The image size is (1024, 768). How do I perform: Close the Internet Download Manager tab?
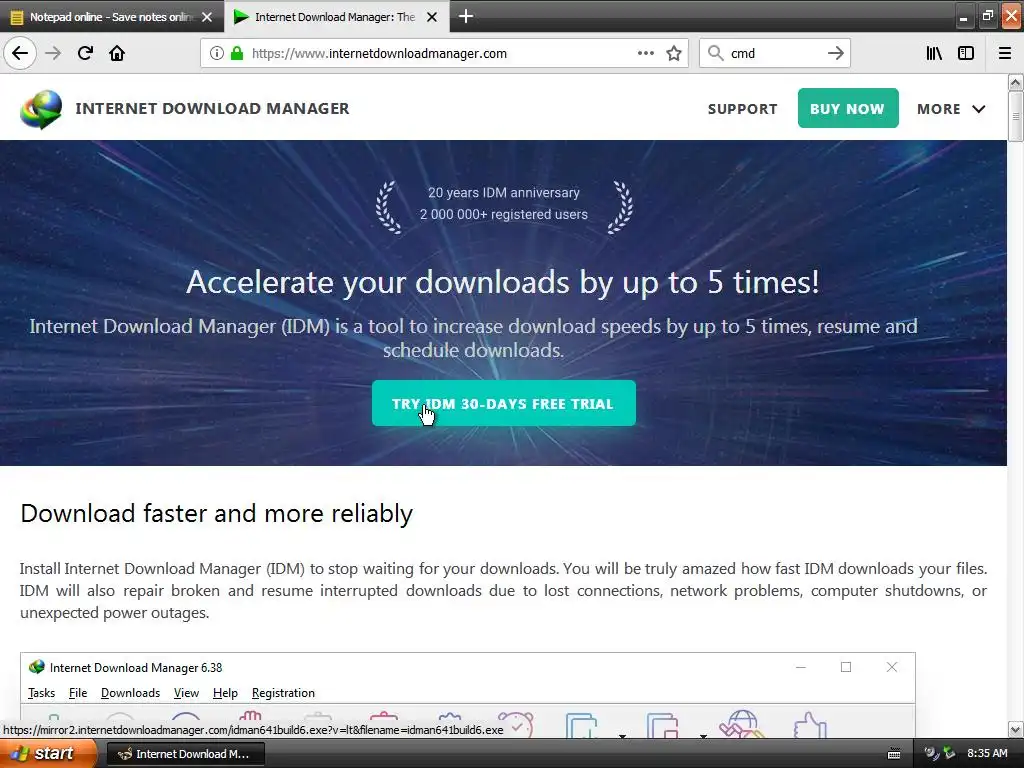click(432, 17)
